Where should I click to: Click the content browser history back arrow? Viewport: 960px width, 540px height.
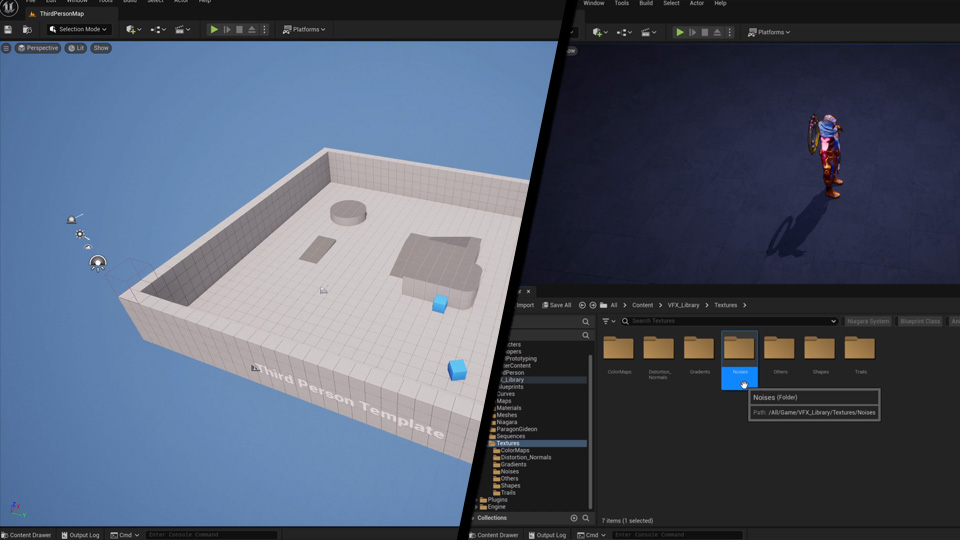(582, 305)
